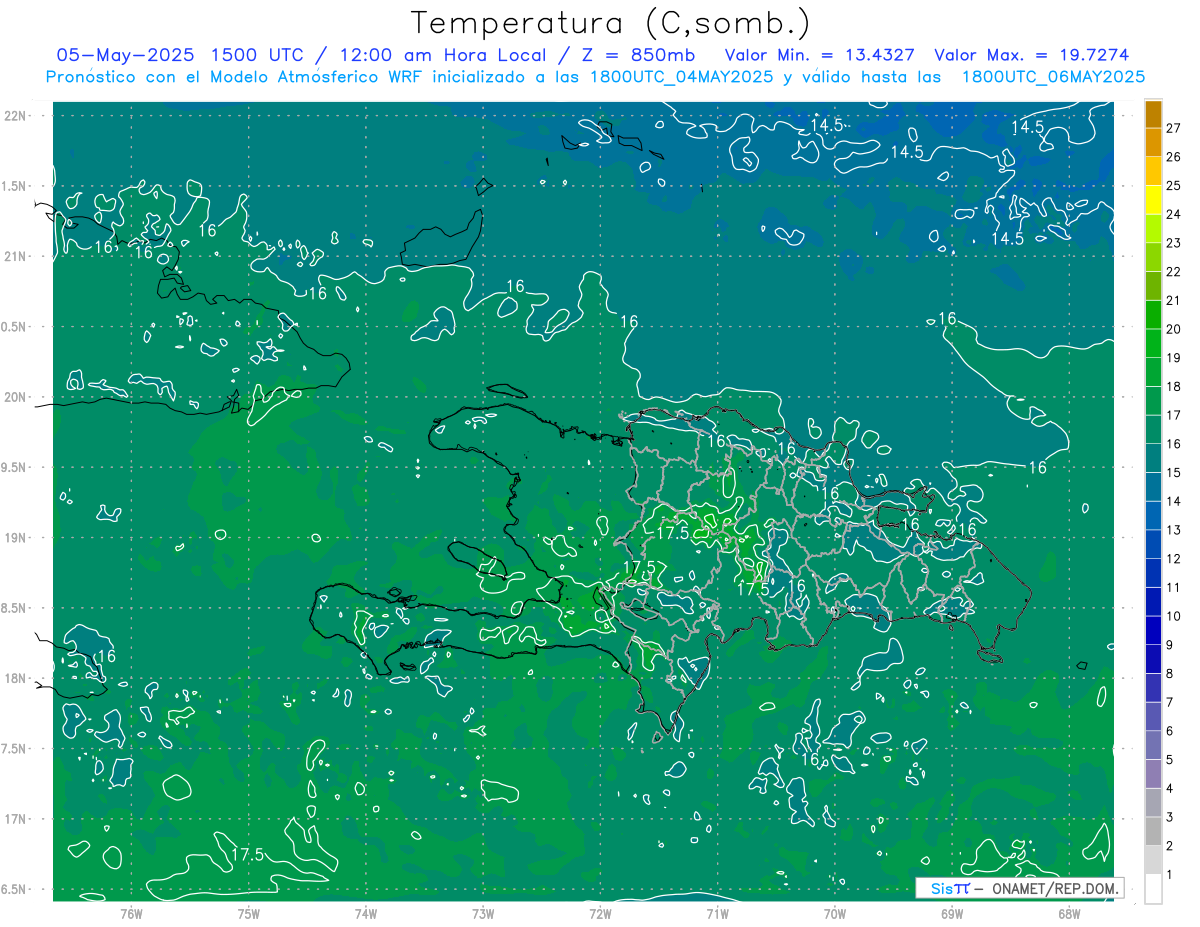
Task: Click the date text '05-May-2025 1500 UTC'
Action: click(x=180, y=55)
